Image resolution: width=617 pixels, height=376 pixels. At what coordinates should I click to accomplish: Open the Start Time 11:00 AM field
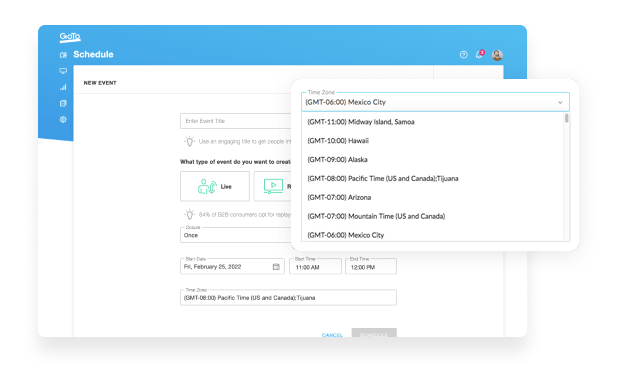(x=315, y=267)
